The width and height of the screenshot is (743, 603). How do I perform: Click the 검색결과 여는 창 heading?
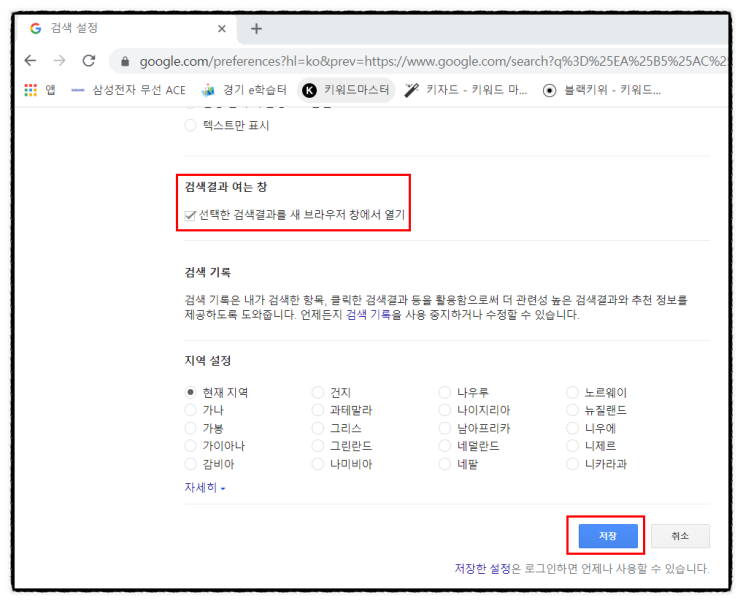226,187
